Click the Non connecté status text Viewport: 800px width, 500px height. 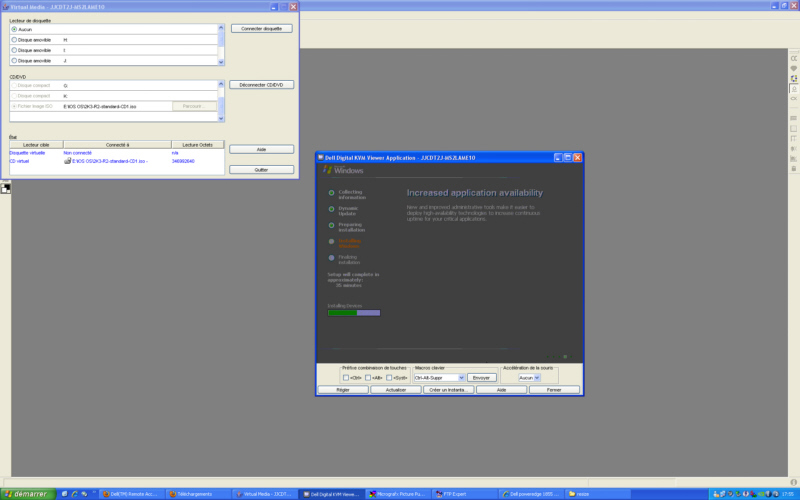[78, 153]
